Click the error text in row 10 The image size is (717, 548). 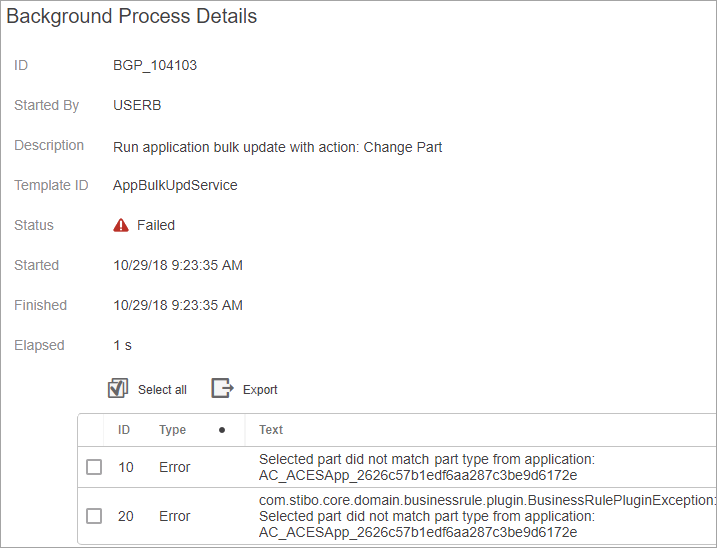pyautogui.click(x=427, y=467)
